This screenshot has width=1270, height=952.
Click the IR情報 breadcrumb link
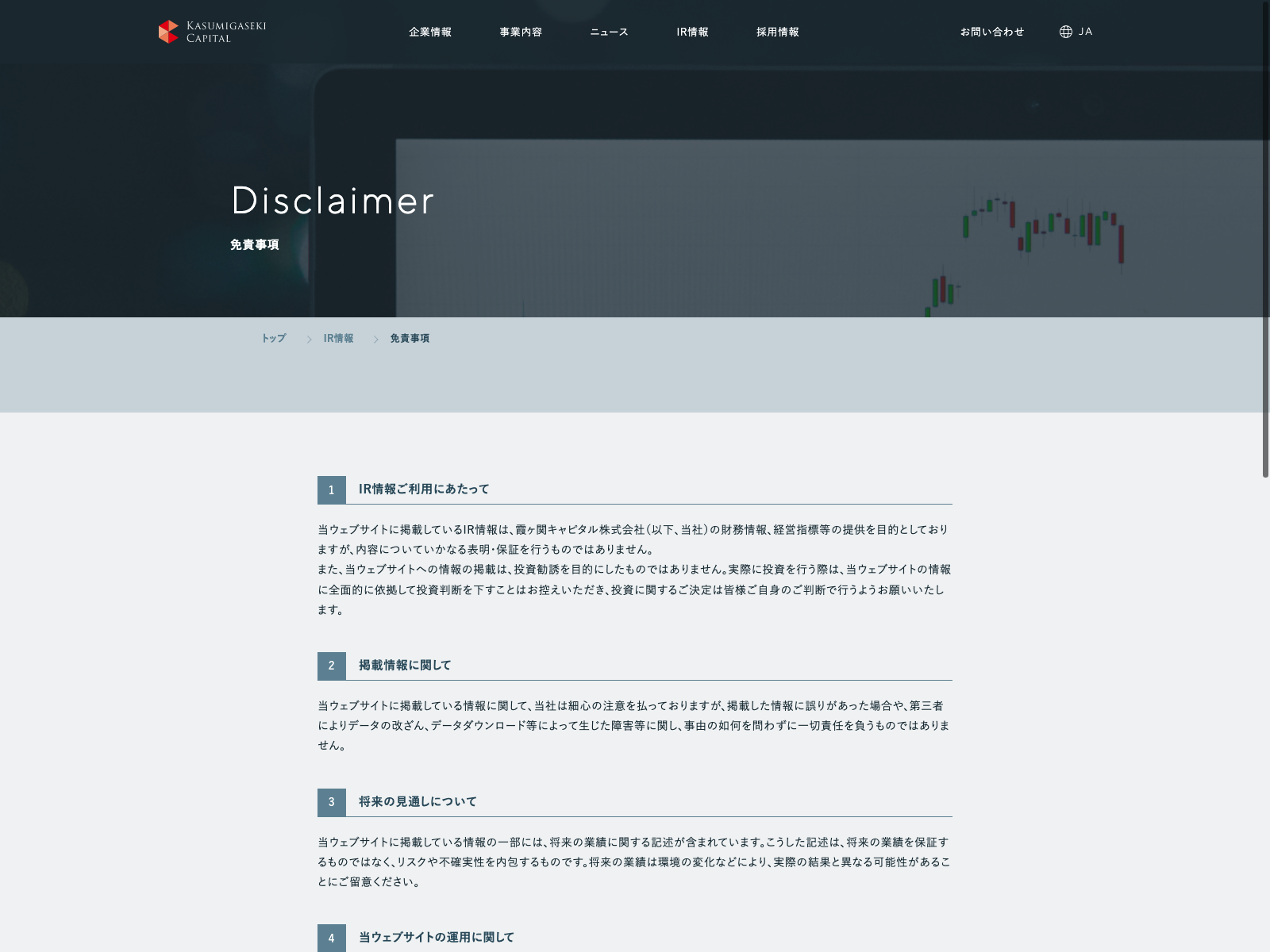tap(338, 338)
